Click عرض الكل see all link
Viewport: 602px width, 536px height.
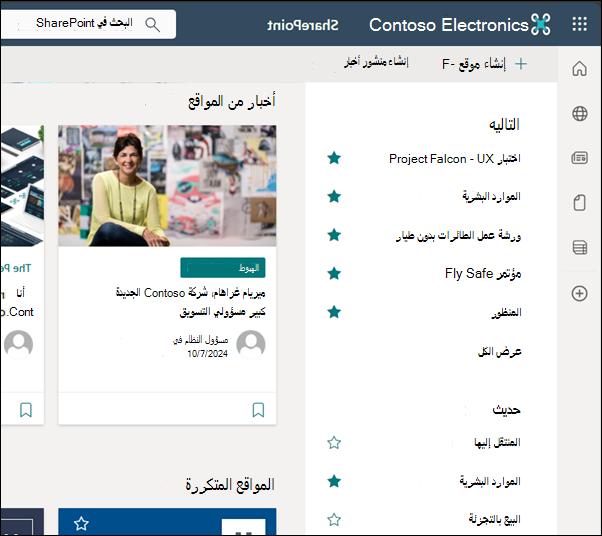click(x=499, y=351)
